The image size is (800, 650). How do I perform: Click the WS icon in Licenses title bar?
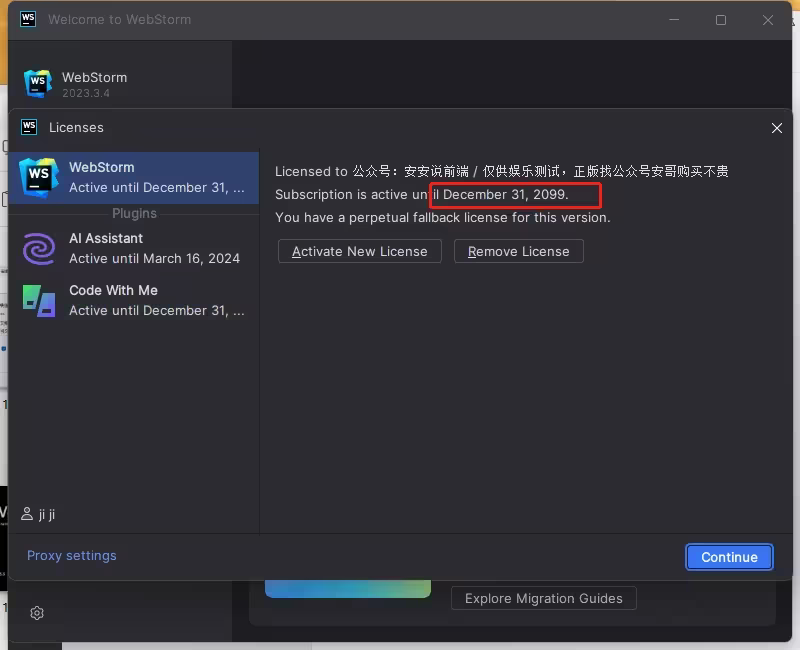pos(29,127)
